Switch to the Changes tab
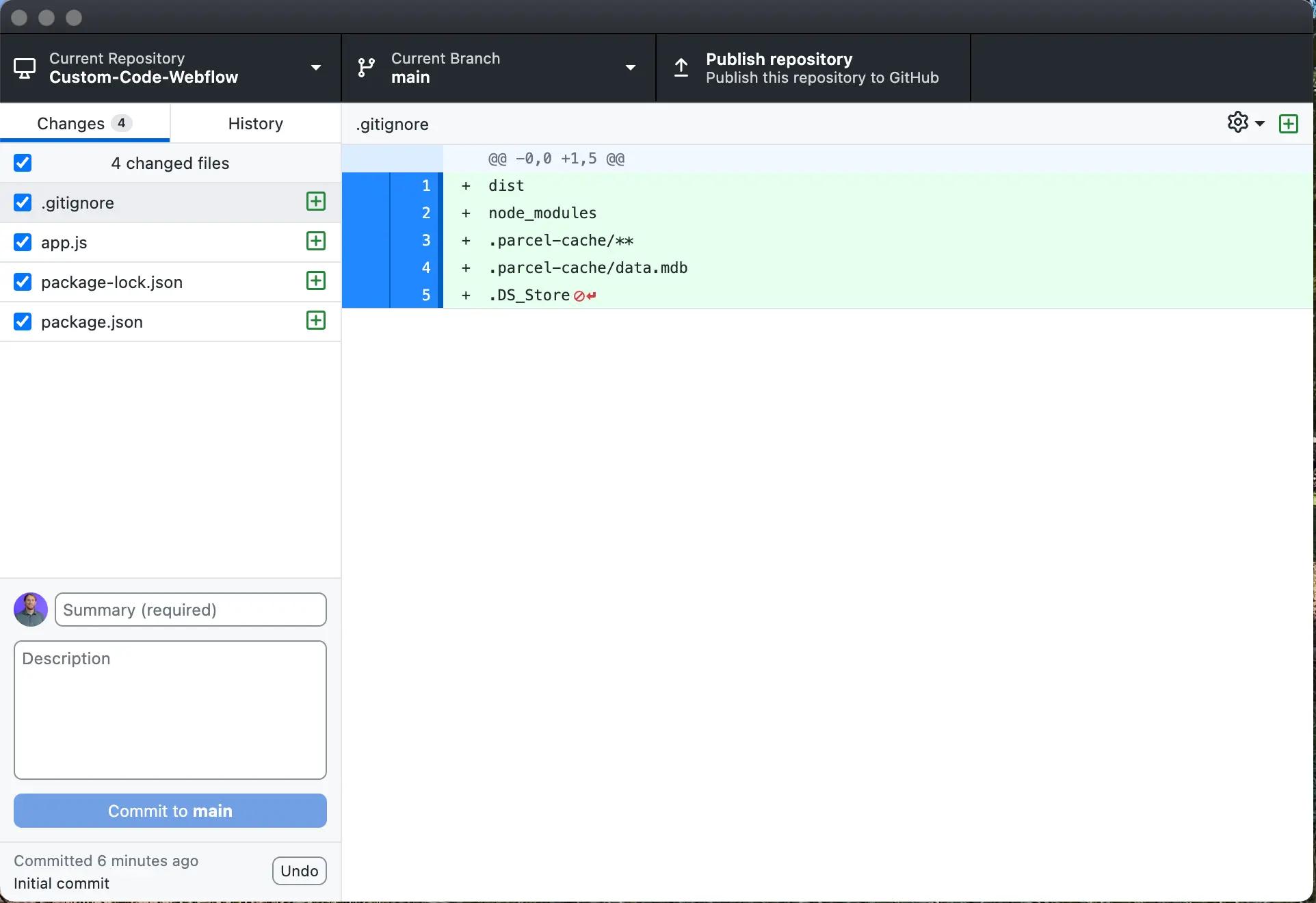 tap(85, 123)
